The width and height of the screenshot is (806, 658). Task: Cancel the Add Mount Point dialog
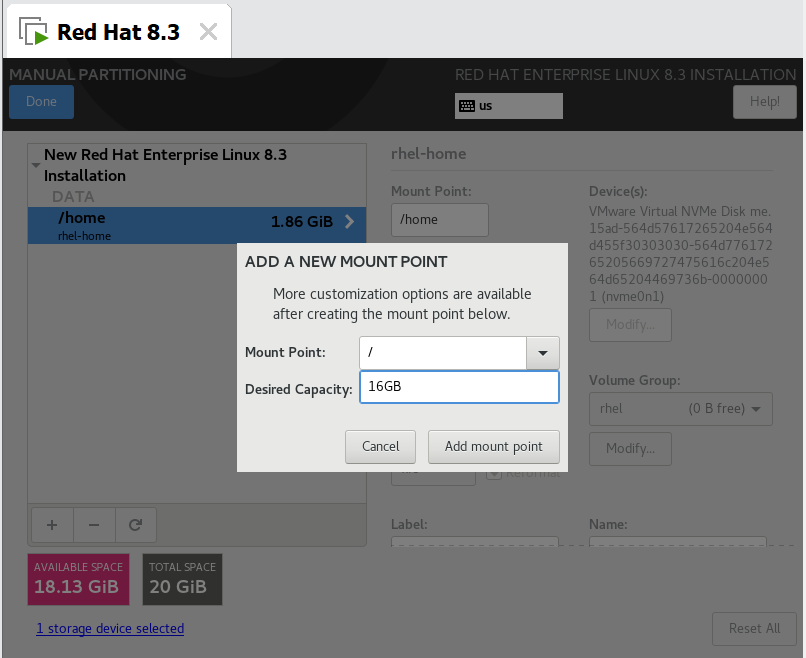(380, 447)
